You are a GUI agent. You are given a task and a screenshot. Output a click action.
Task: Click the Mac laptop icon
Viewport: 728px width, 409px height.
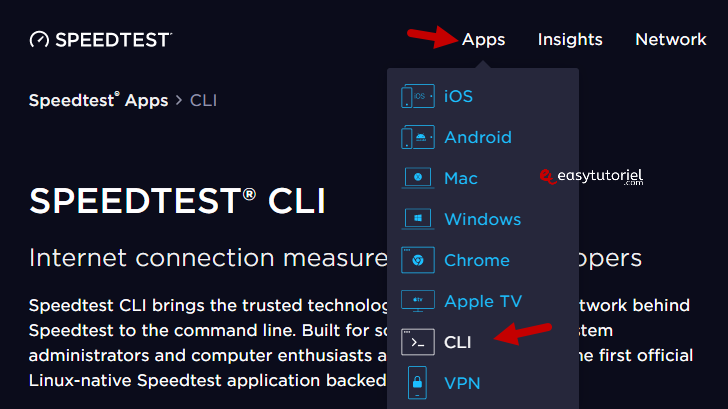[x=418, y=179]
